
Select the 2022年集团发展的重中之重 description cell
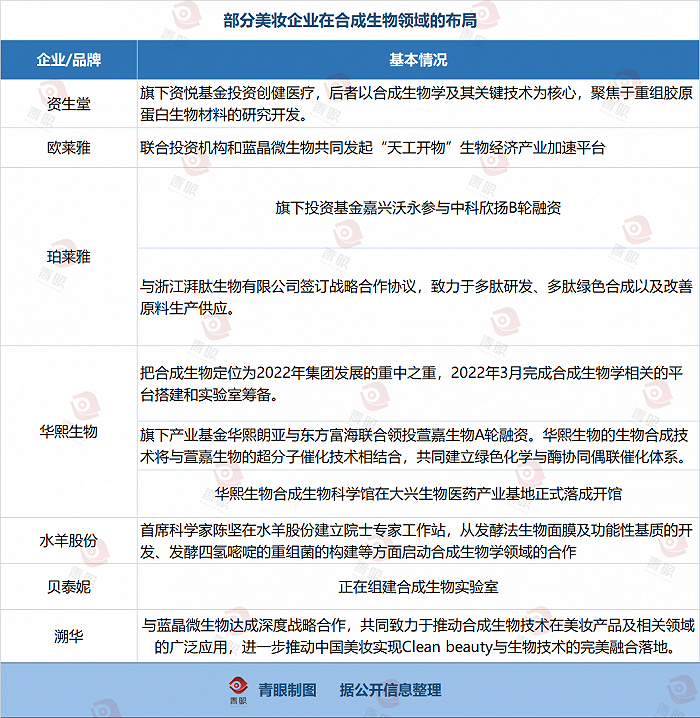(x=418, y=384)
